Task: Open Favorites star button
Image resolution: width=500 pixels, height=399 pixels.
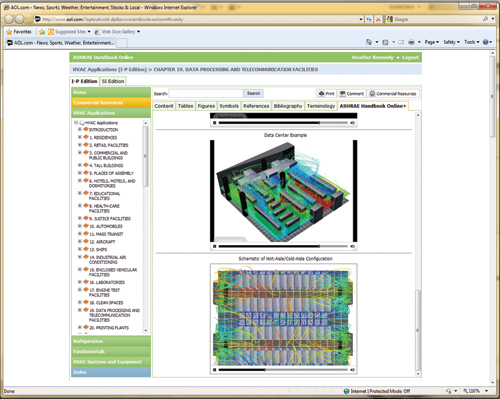Action: [19, 32]
